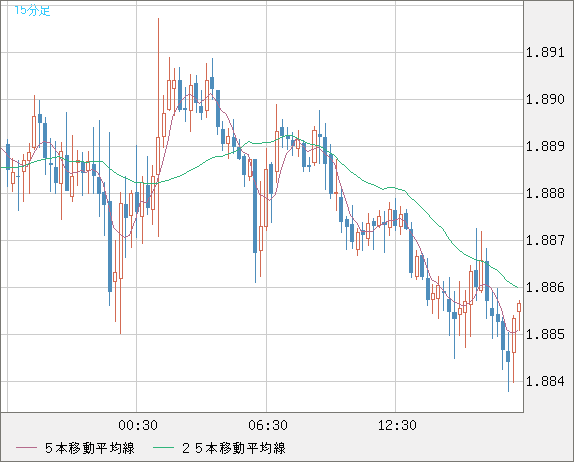Click the last candlestick on the chart
574x462 pixels.
point(519,315)
